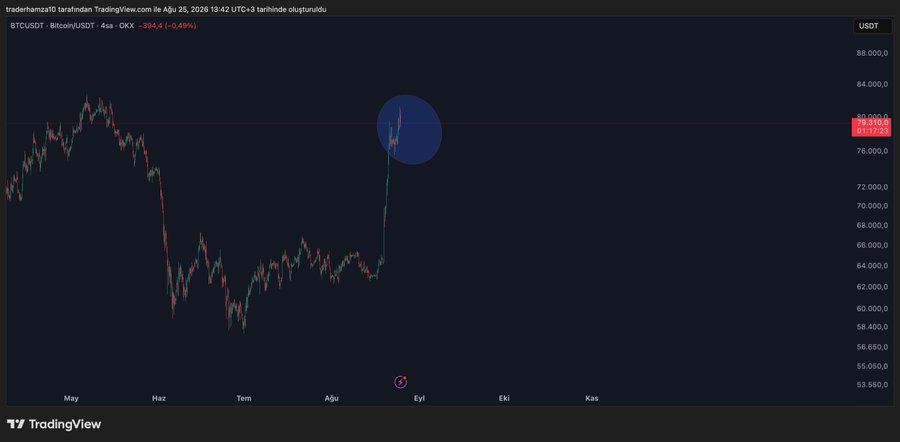Click the Tem label on time axis
Viewport: 900px width, 442px height.
(244, 398)
